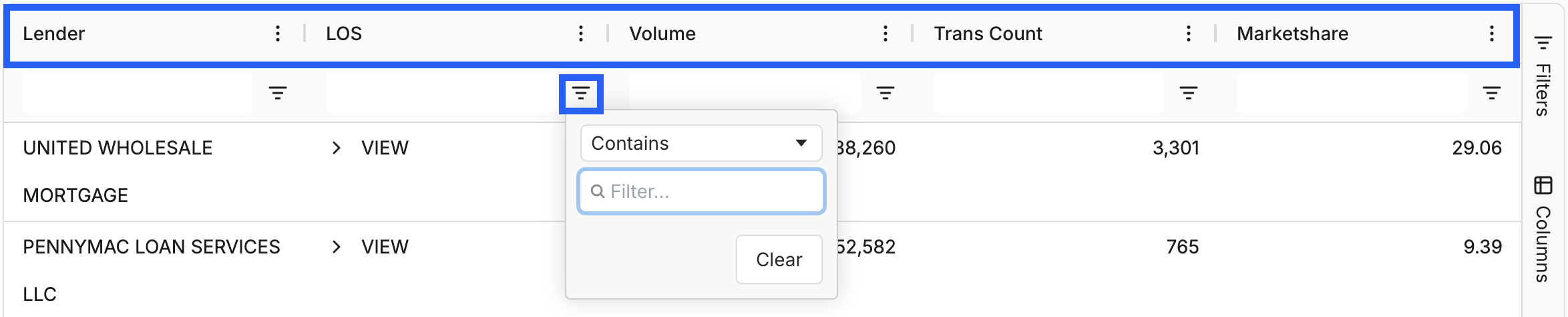Expand the Pennymac Loan Services row chevron

pyautogui.click(x=337, y=247)
